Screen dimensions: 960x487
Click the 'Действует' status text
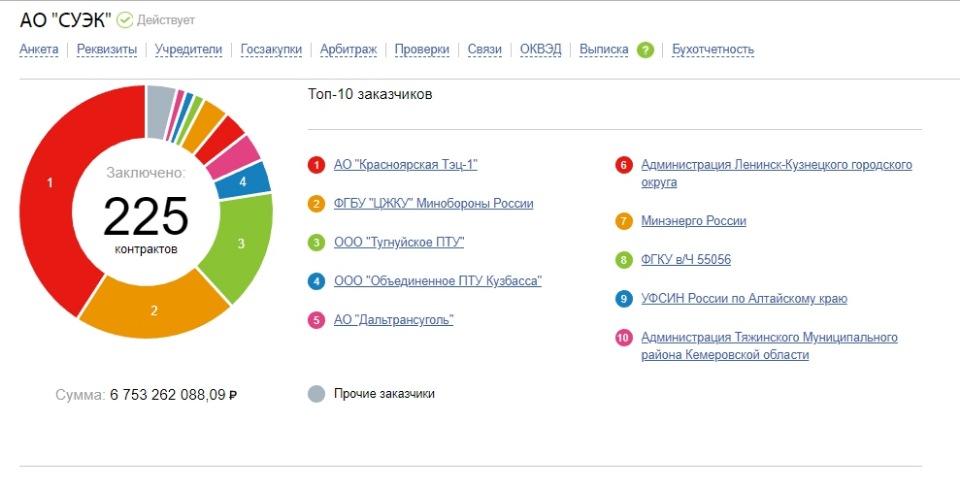click(166, 20)
